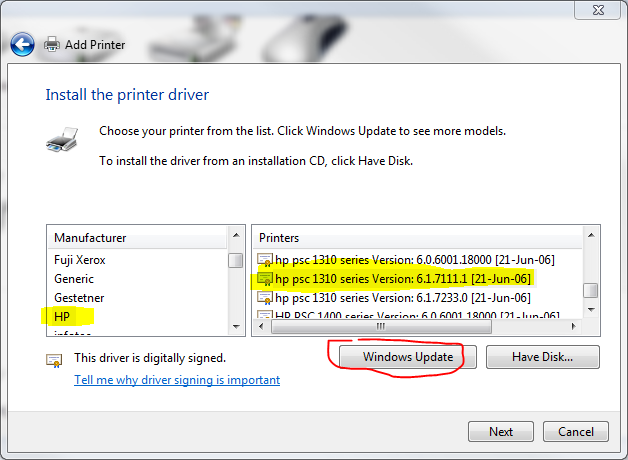The width and height of the screenshot is (628, 460).
Task: Click Manufacturer list vertical scrollbar thumb
Action: [236, 261]
